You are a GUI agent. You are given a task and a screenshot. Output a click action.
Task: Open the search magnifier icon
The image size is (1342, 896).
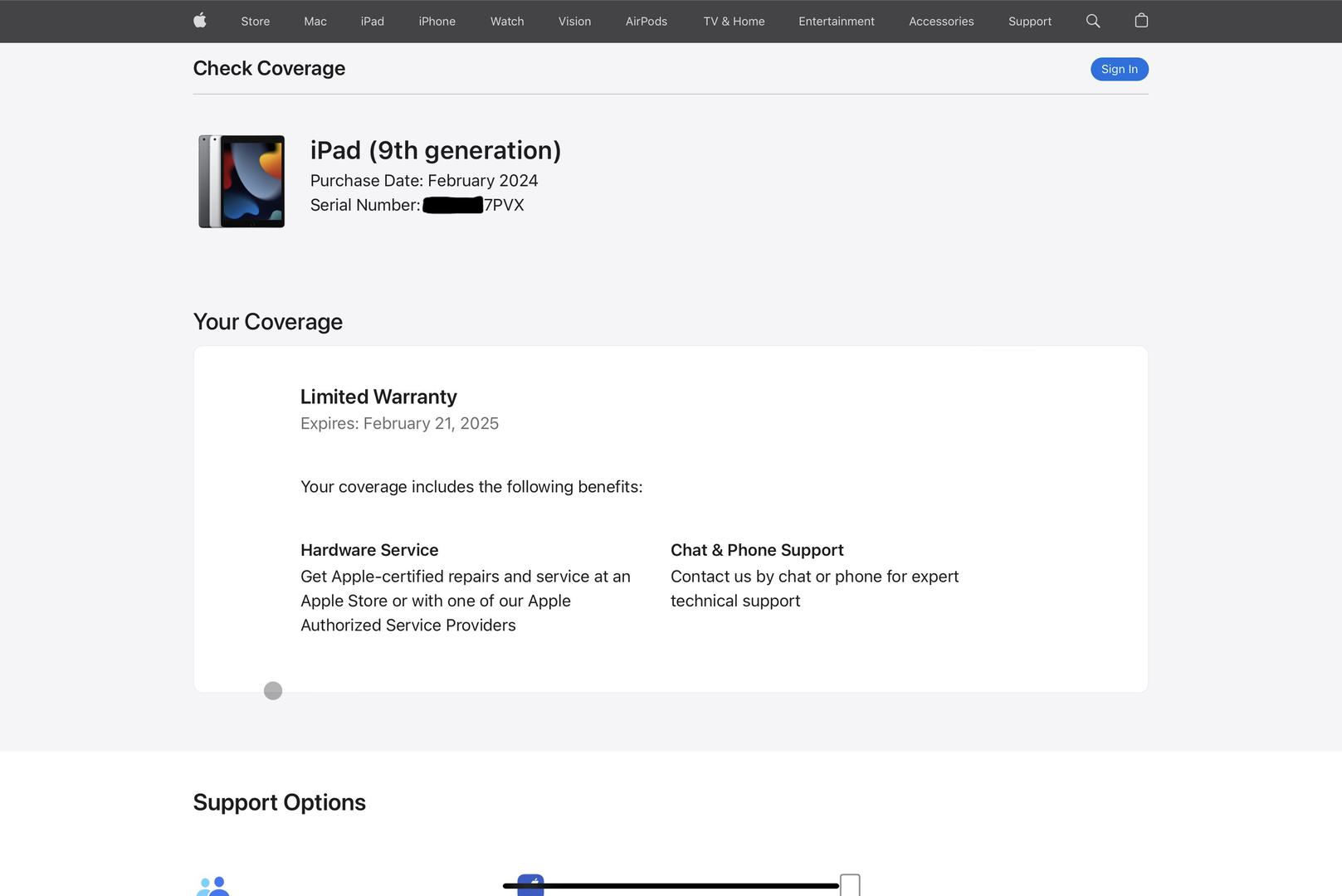pos(1093,21)
